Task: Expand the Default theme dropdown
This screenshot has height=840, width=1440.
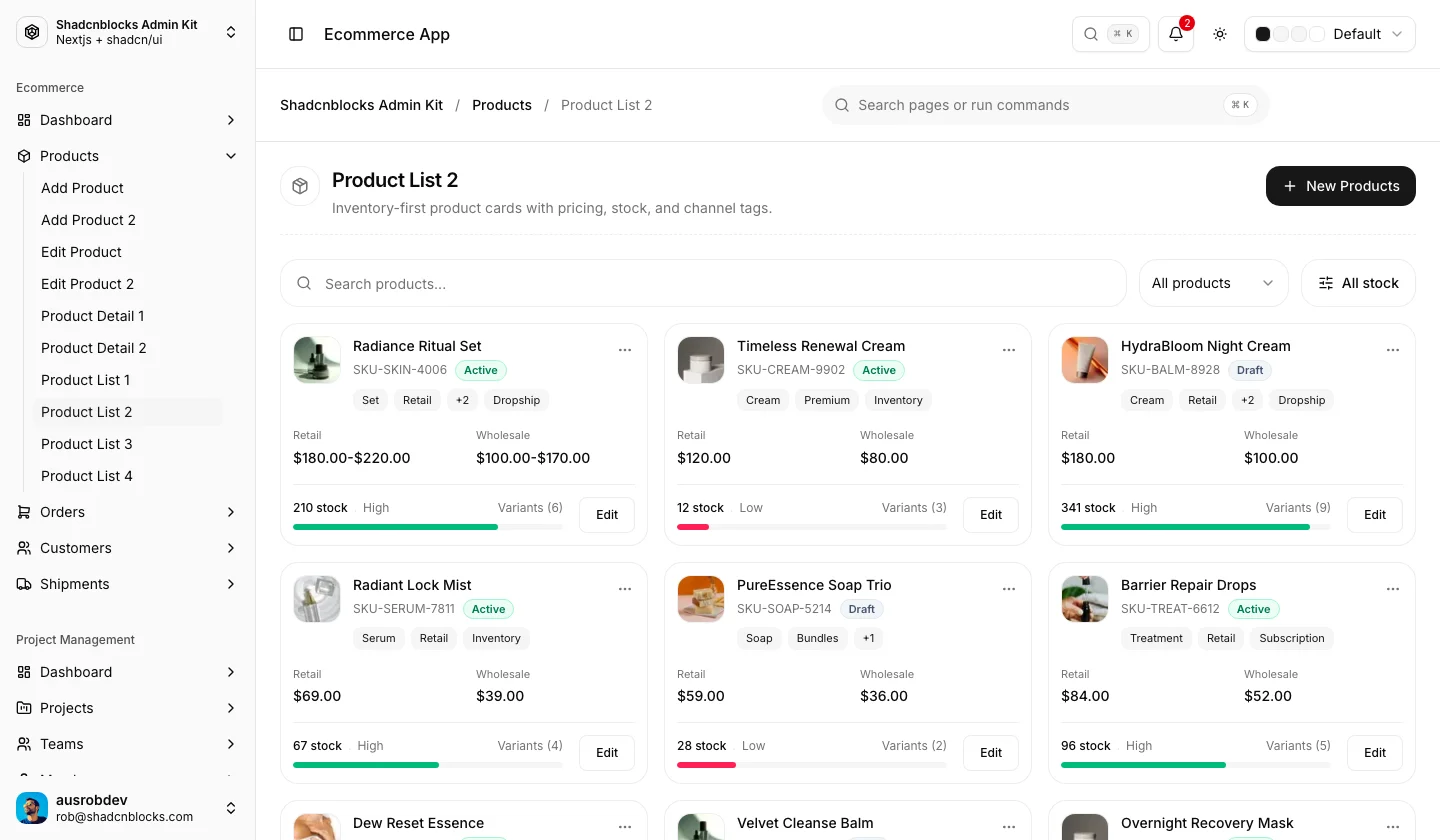Action: [1330, 34]
